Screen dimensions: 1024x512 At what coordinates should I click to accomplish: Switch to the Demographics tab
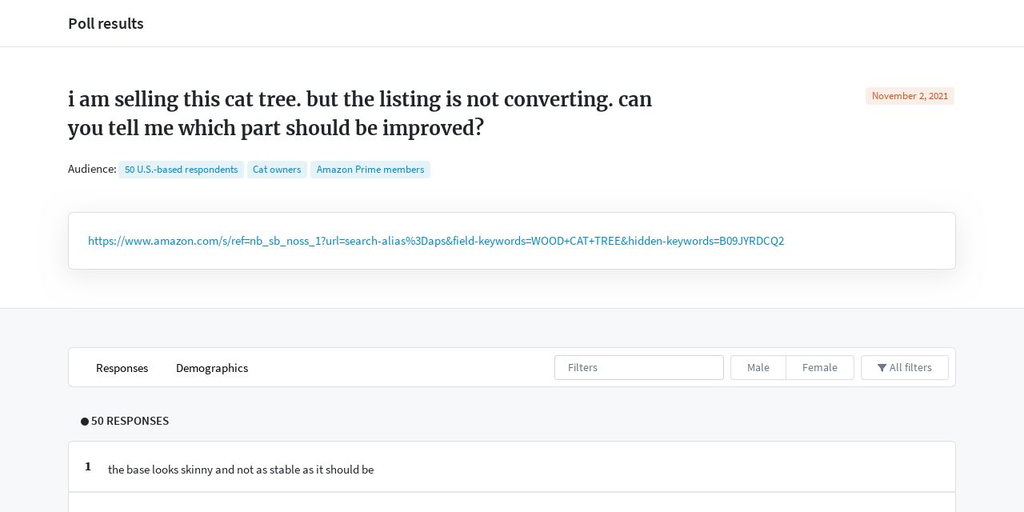pyautogui.click(x=212, y=368)
